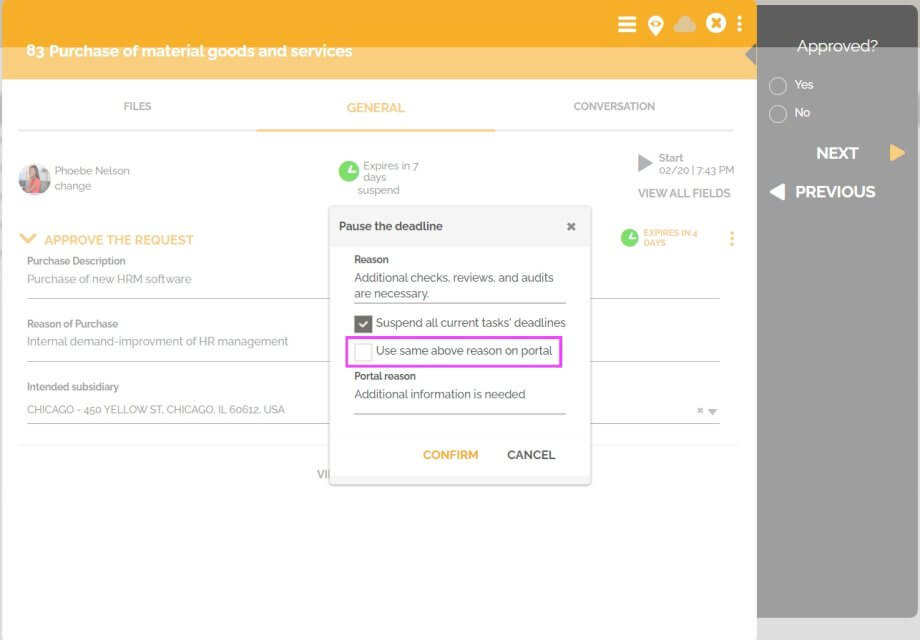The image size is (920, 640).
Task: Open the three-dot menu in the top-right corner
Action: [740, 24]
